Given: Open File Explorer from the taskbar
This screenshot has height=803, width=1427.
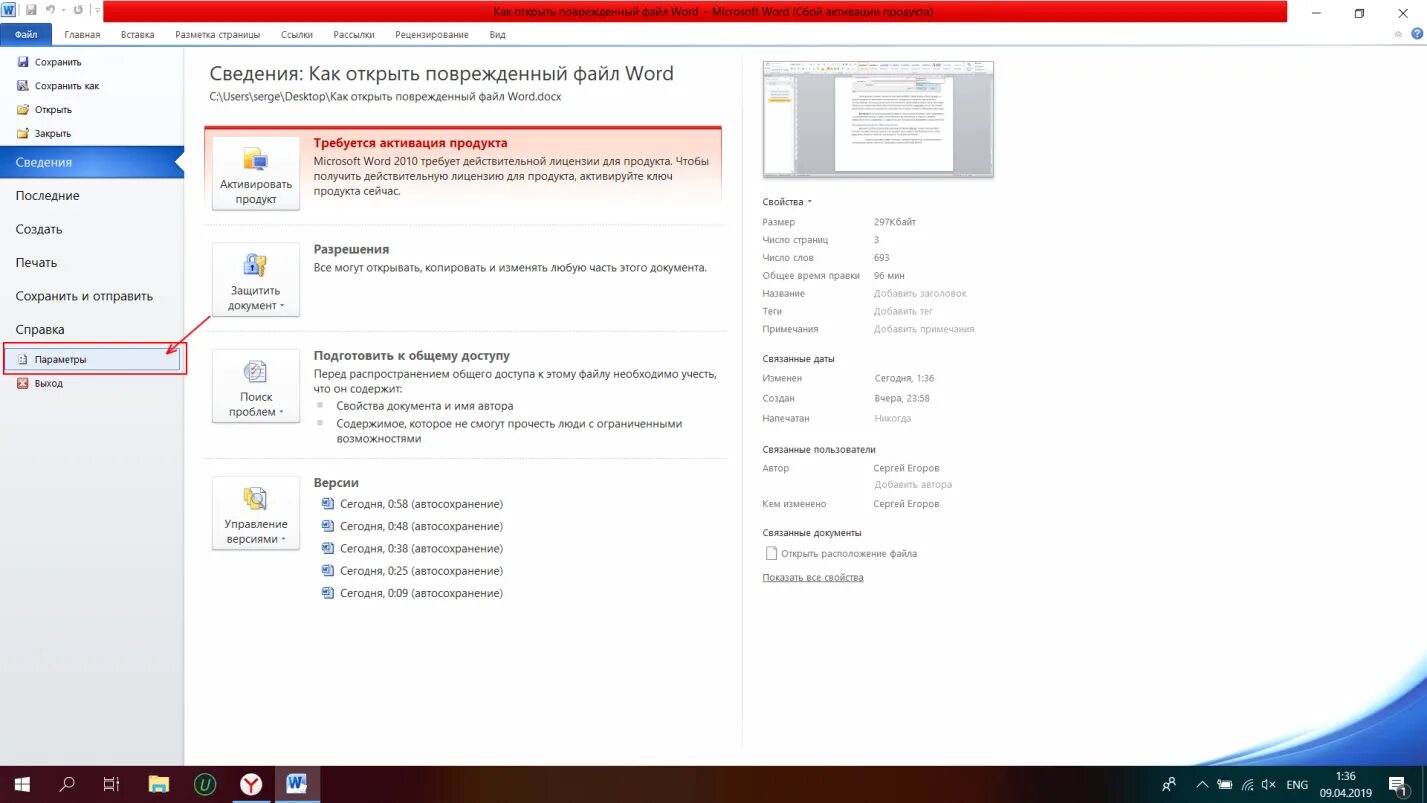Looking at the screenshot, I should tap(158, 785).
